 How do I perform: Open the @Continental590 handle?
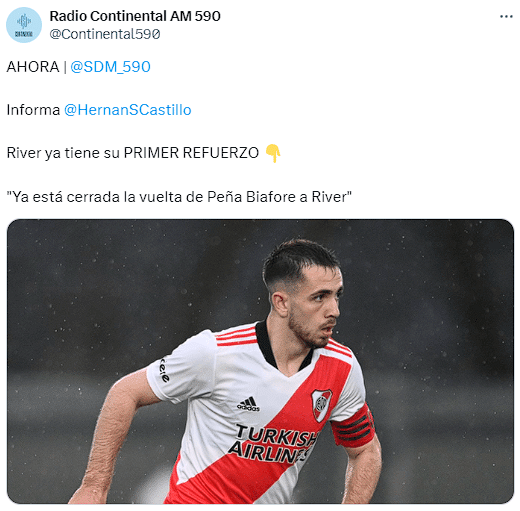coord(105,34)
